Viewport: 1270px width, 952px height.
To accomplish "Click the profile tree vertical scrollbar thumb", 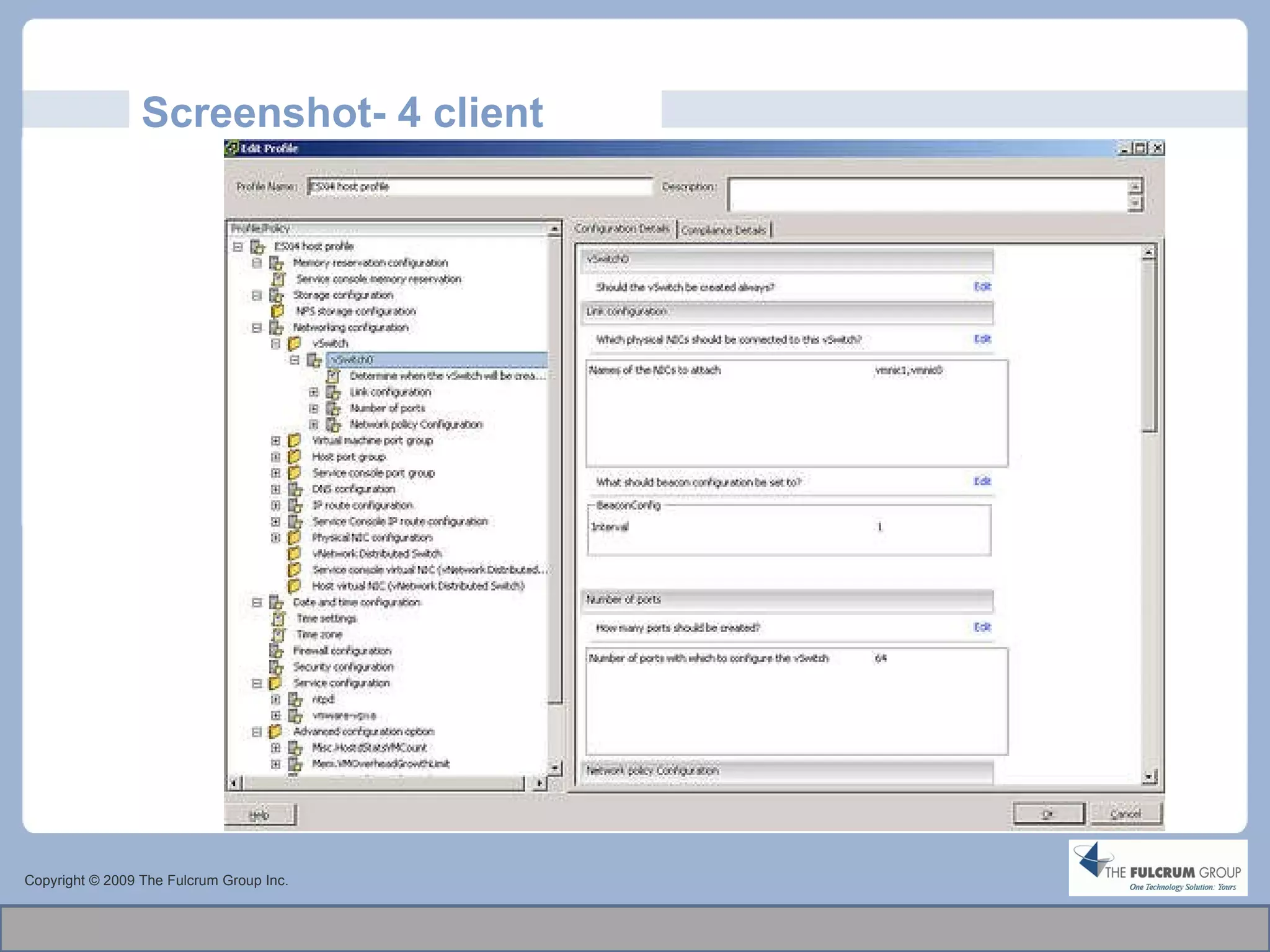I will point(555,469).
